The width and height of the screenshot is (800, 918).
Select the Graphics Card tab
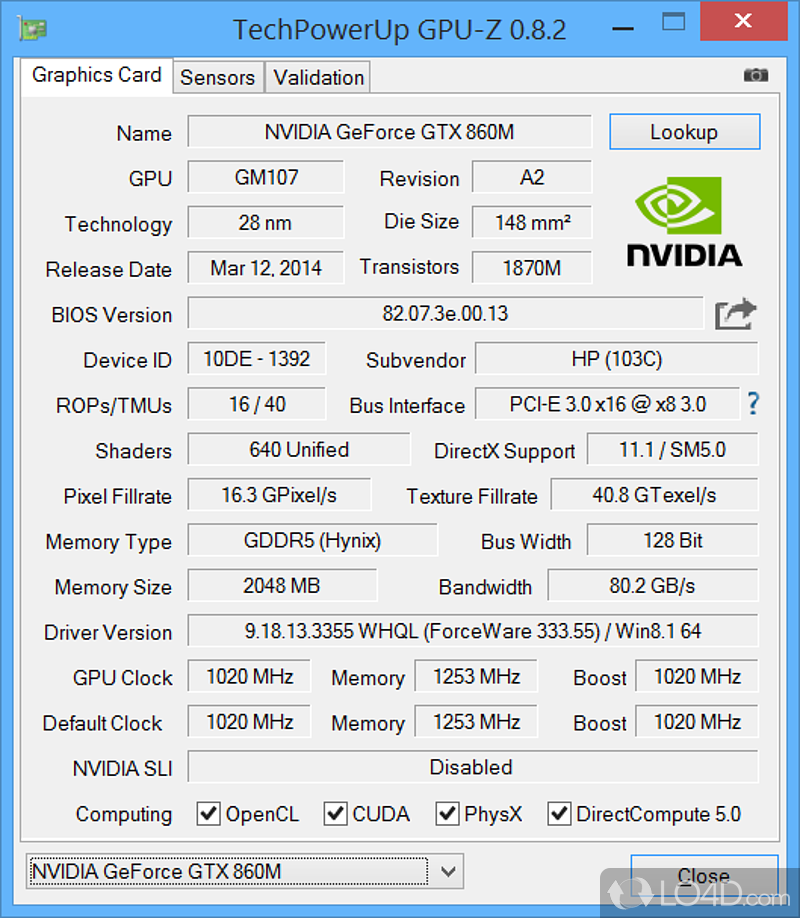click(96, 75)
